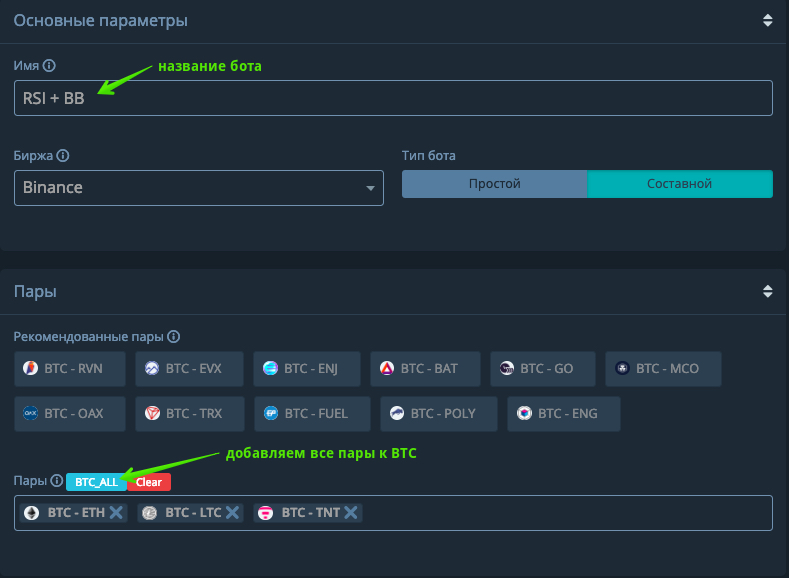Remove the BTC - TNT pair tag
789x578 pixels.
click(351, 513)
